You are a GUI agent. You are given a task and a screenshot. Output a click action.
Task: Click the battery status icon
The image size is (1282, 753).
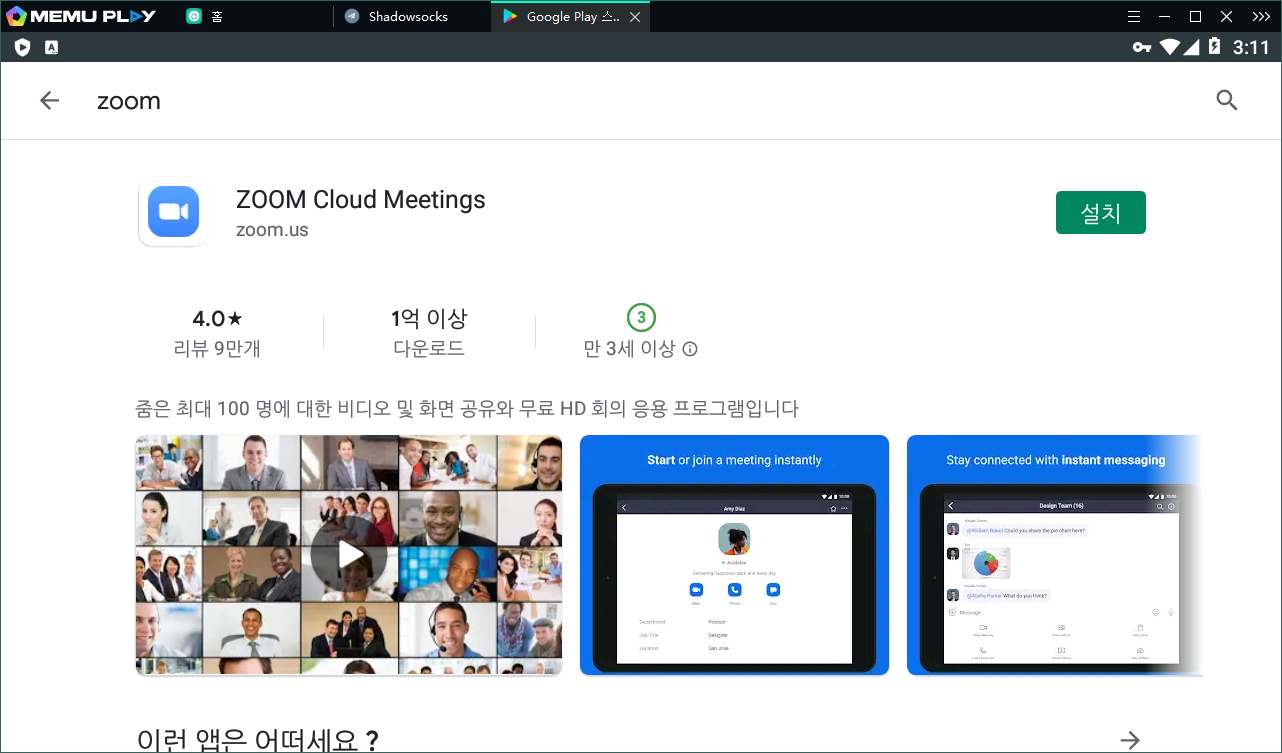(x=1214, y=47)
